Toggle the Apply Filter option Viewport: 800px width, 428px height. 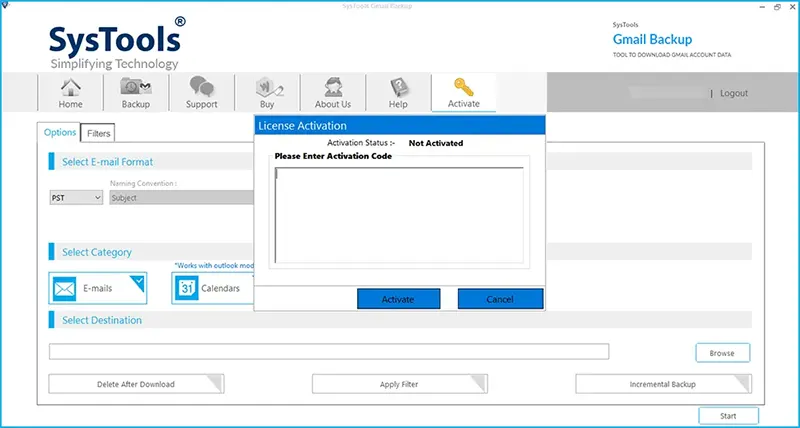pos(399,384)
